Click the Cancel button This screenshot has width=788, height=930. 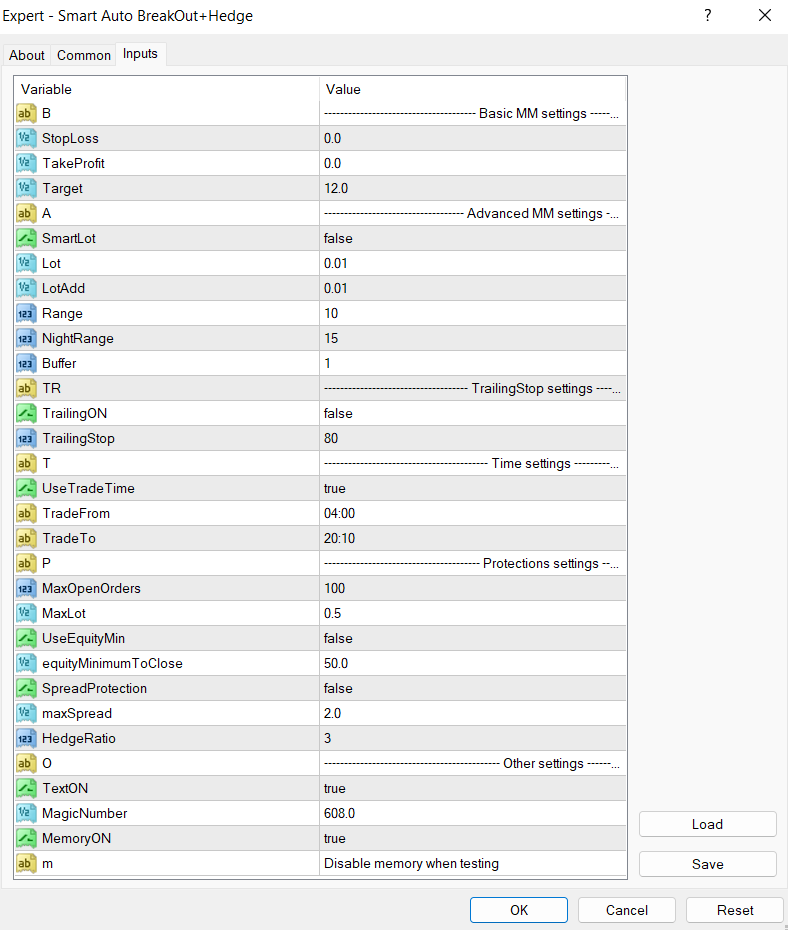(627, 910)
